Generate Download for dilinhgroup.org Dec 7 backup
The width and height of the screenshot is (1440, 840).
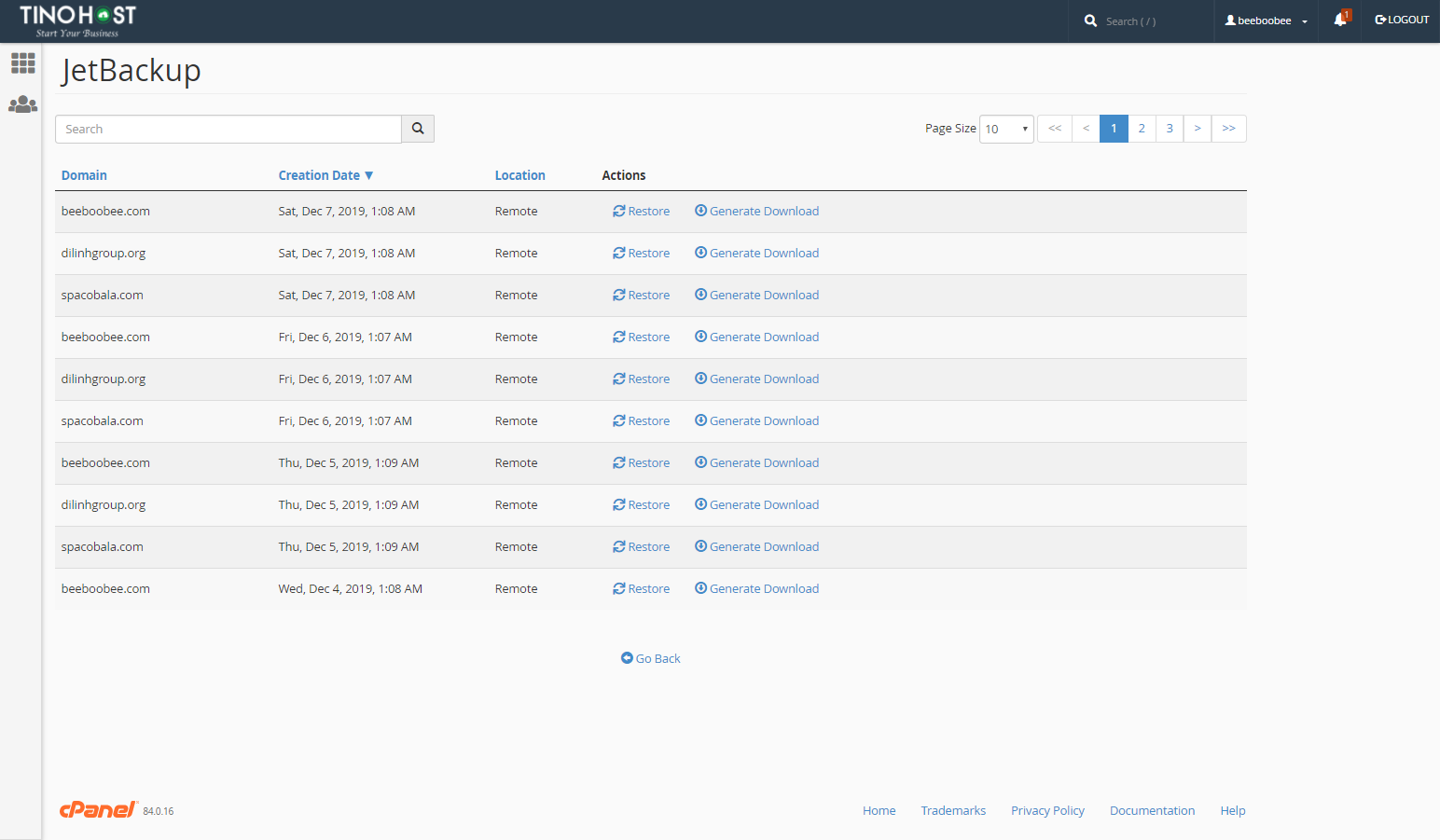756,254
